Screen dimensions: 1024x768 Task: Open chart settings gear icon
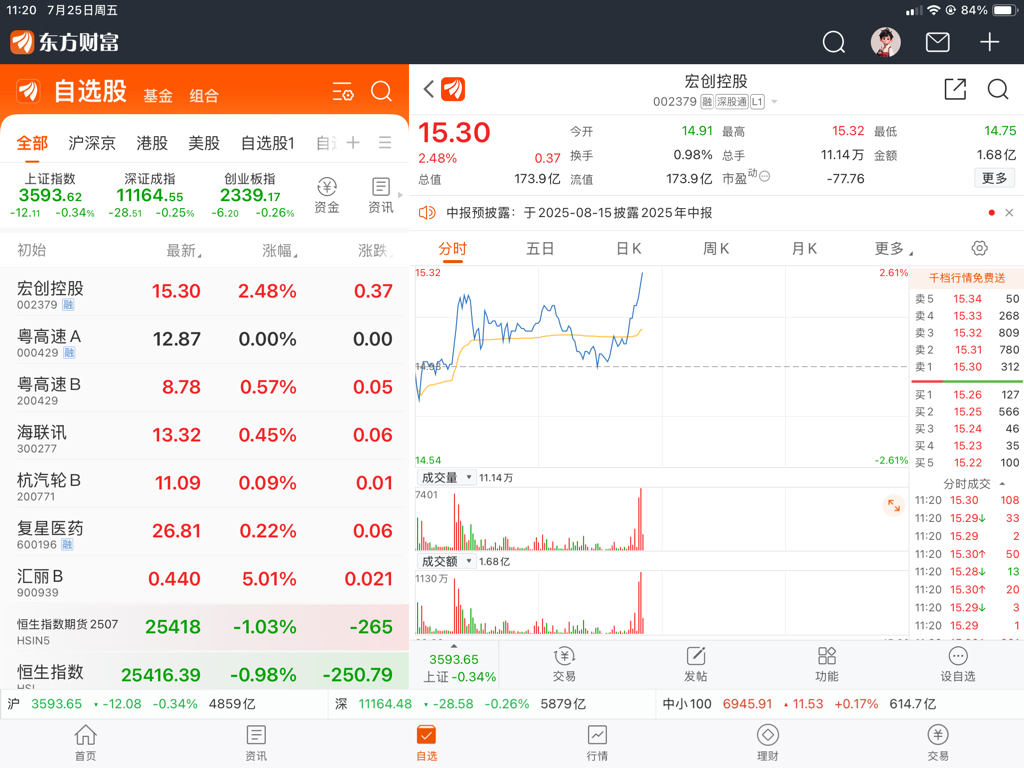979,248
